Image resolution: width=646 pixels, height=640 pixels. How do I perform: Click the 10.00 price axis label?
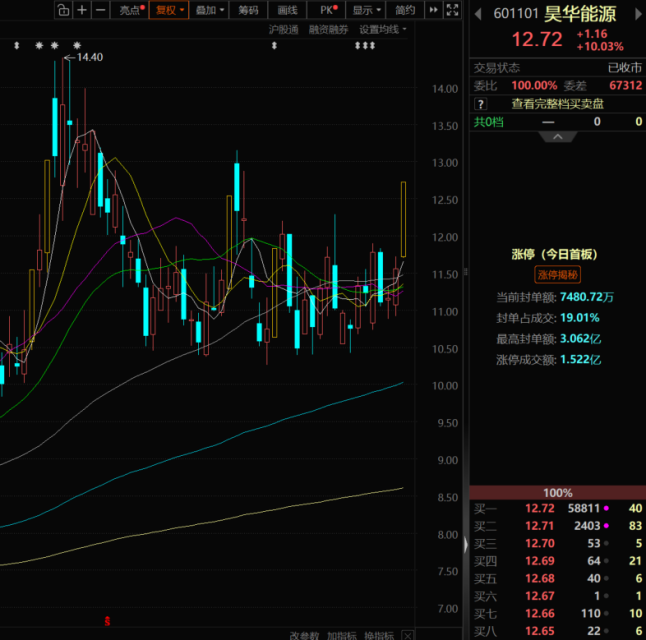pos(445,386)
